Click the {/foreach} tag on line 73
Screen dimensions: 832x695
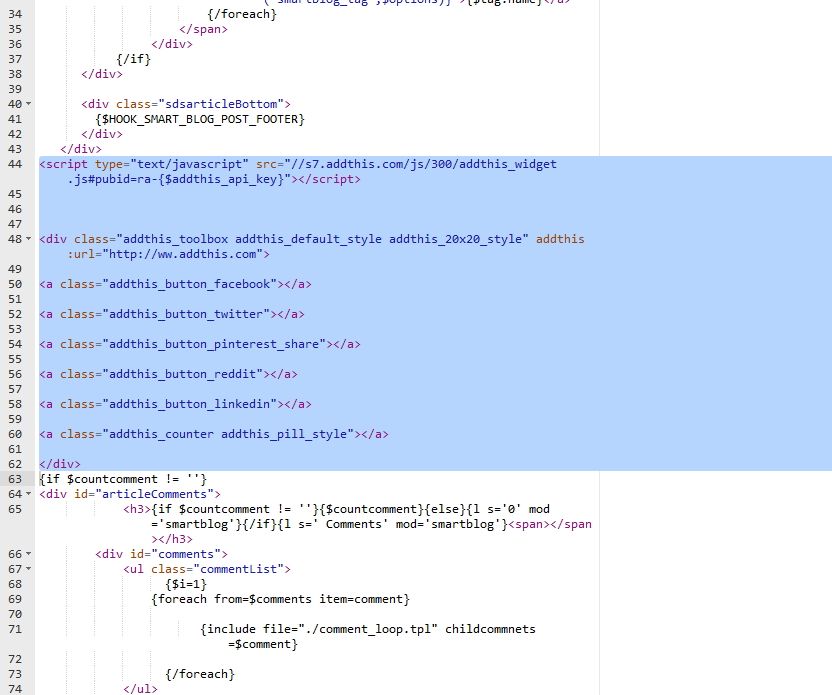pyautogui.click(x=200, y=674)
